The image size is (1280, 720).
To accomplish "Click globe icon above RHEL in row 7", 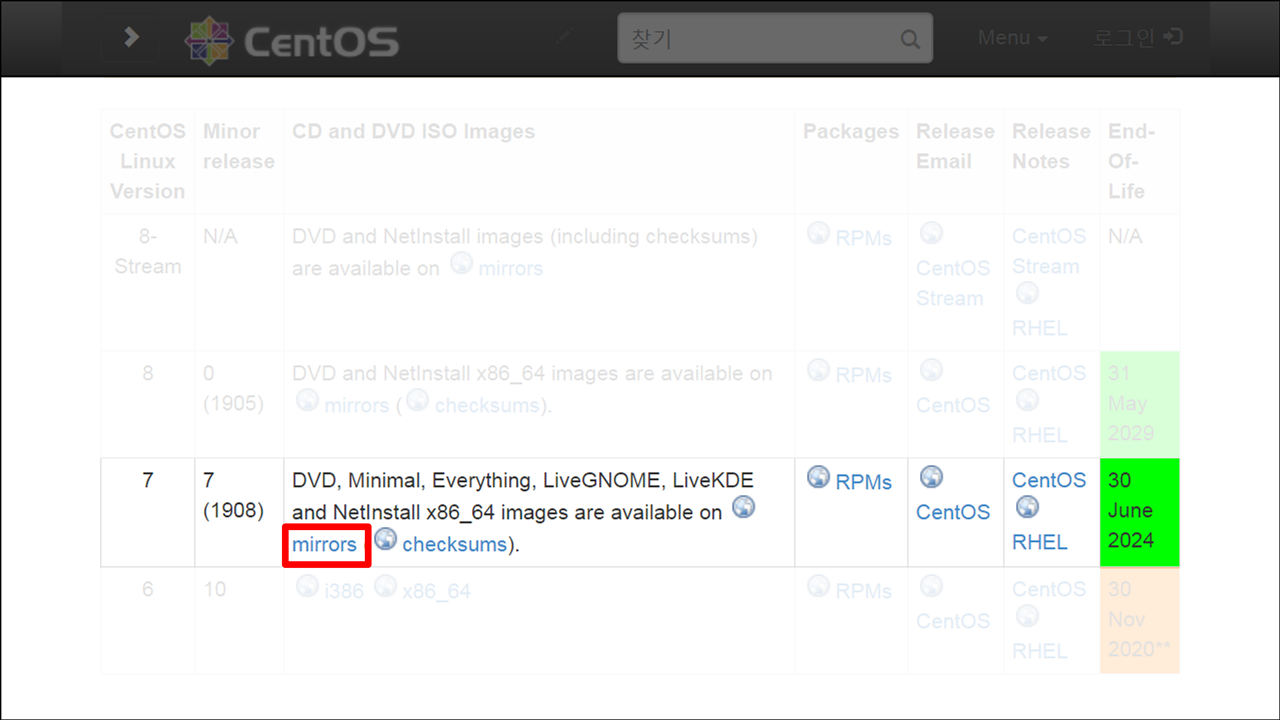I will pos(1027,507).
